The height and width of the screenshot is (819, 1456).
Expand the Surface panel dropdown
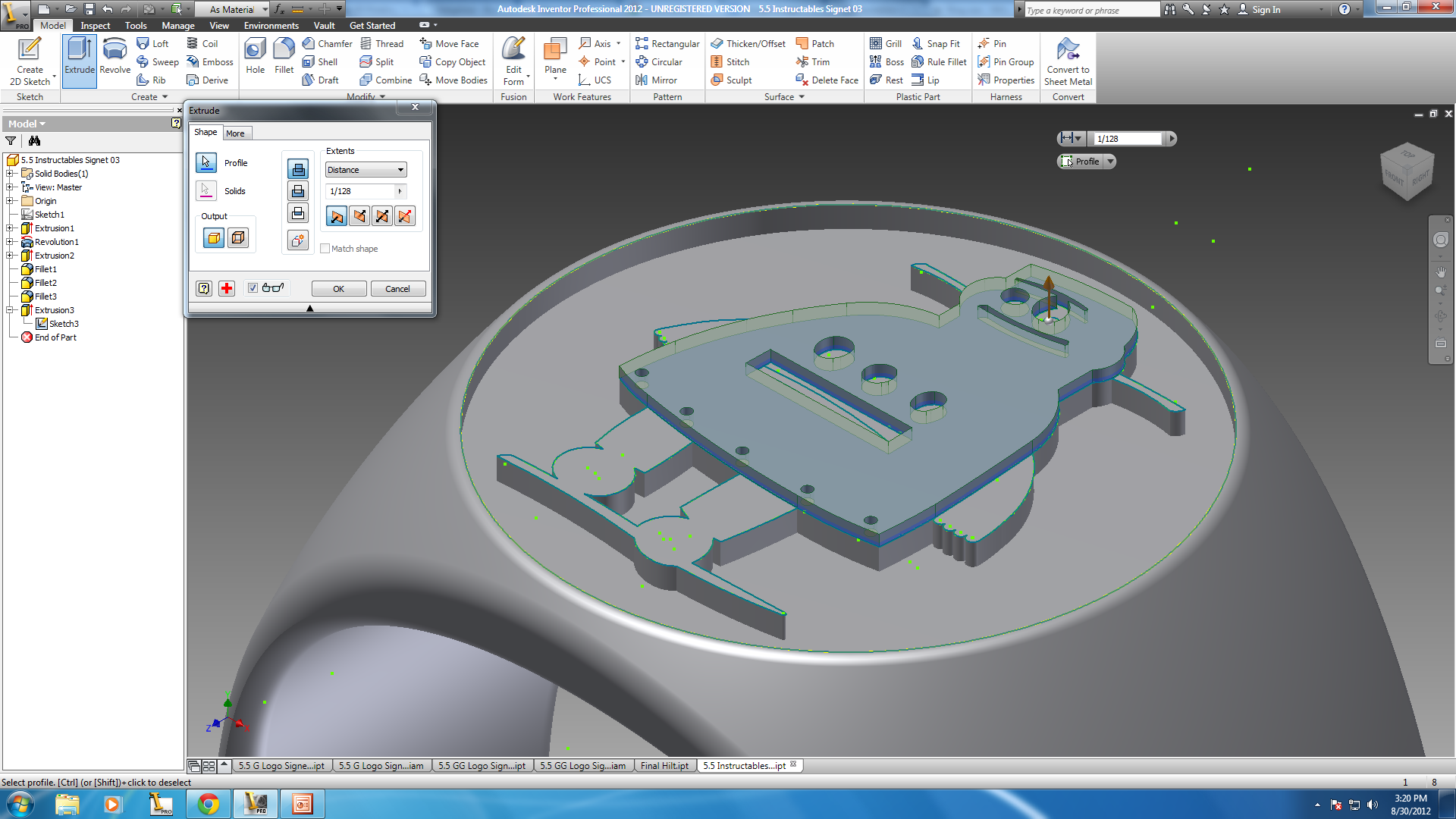[x=802, y=97]
